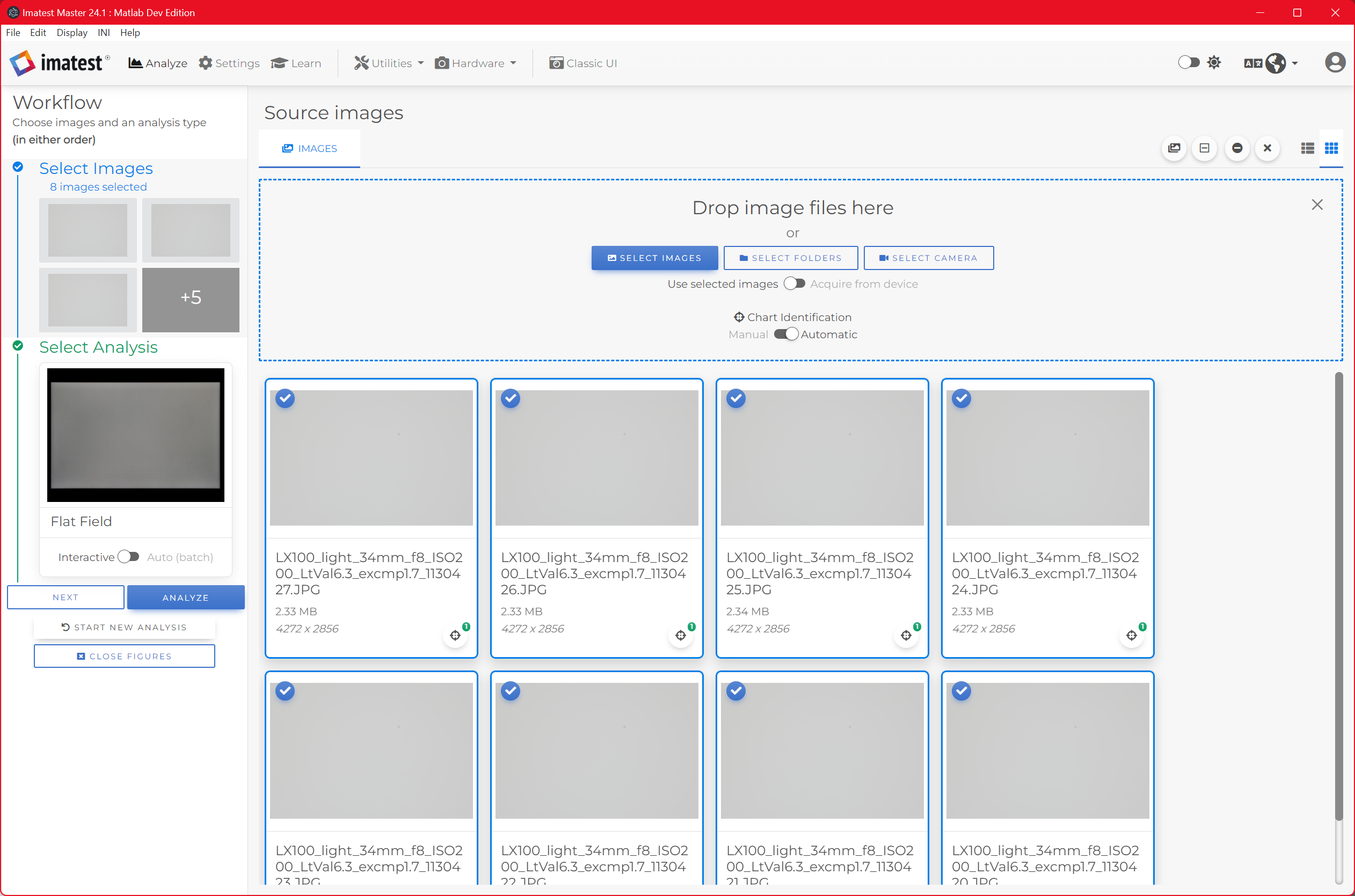Toggle Use selected images / Acquire from device
The height and width of the screenshot is (896, 1355).
tap(794, 283)
